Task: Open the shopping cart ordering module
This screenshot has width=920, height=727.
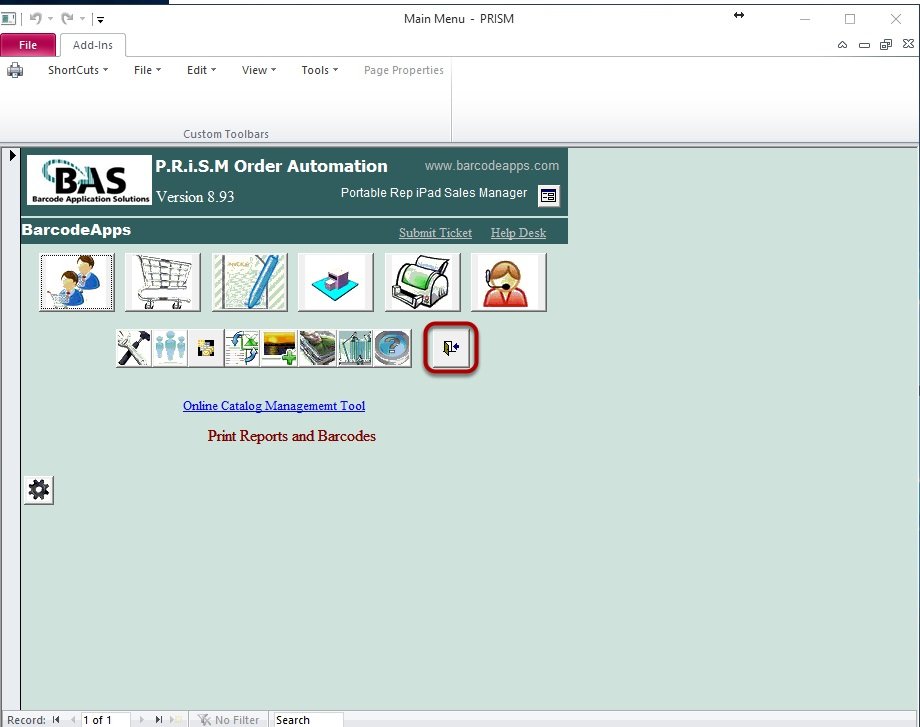Action: [x=162, y=282]
